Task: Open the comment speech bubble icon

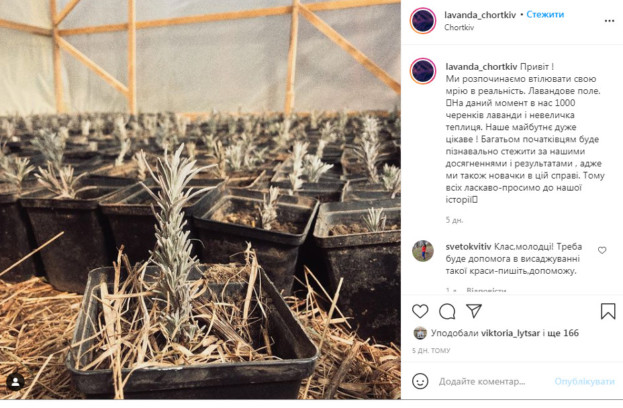Action: click(x=447, y=311)
